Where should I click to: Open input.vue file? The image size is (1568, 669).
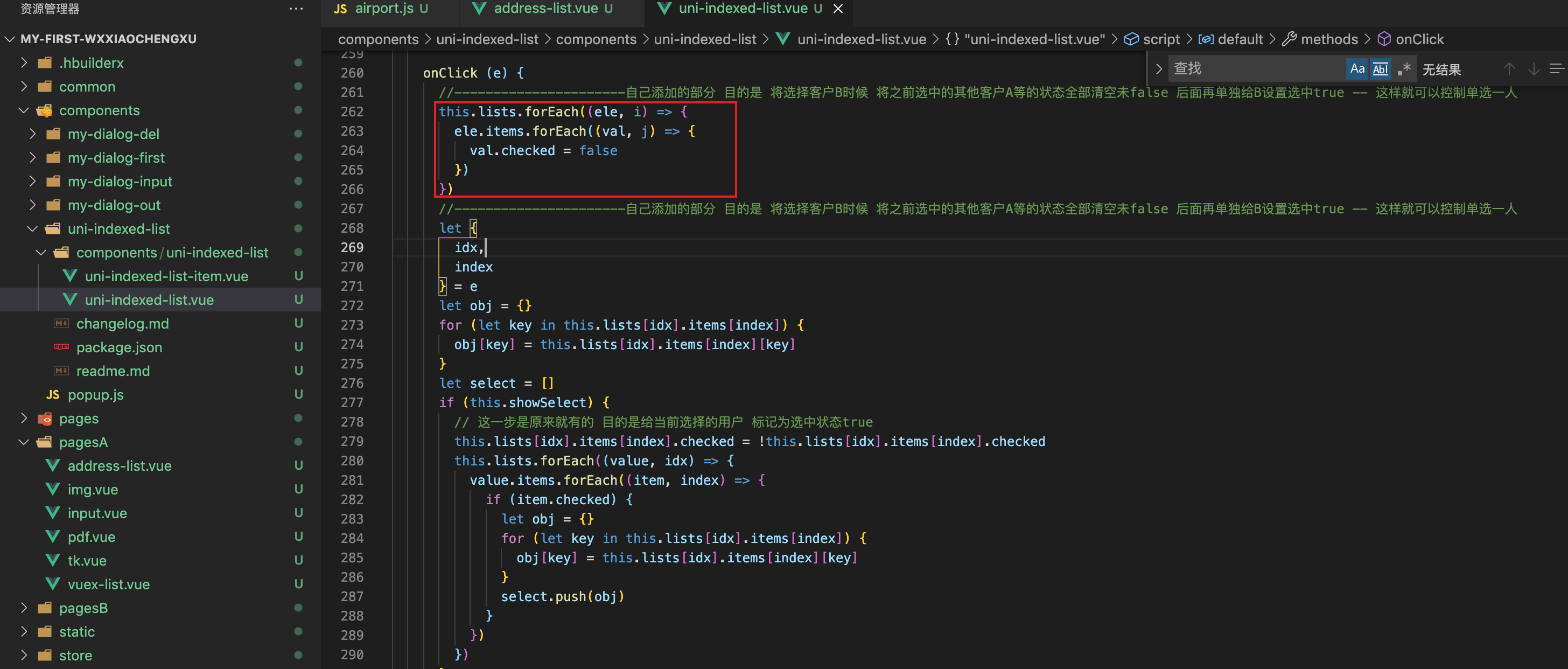(97, 514)
